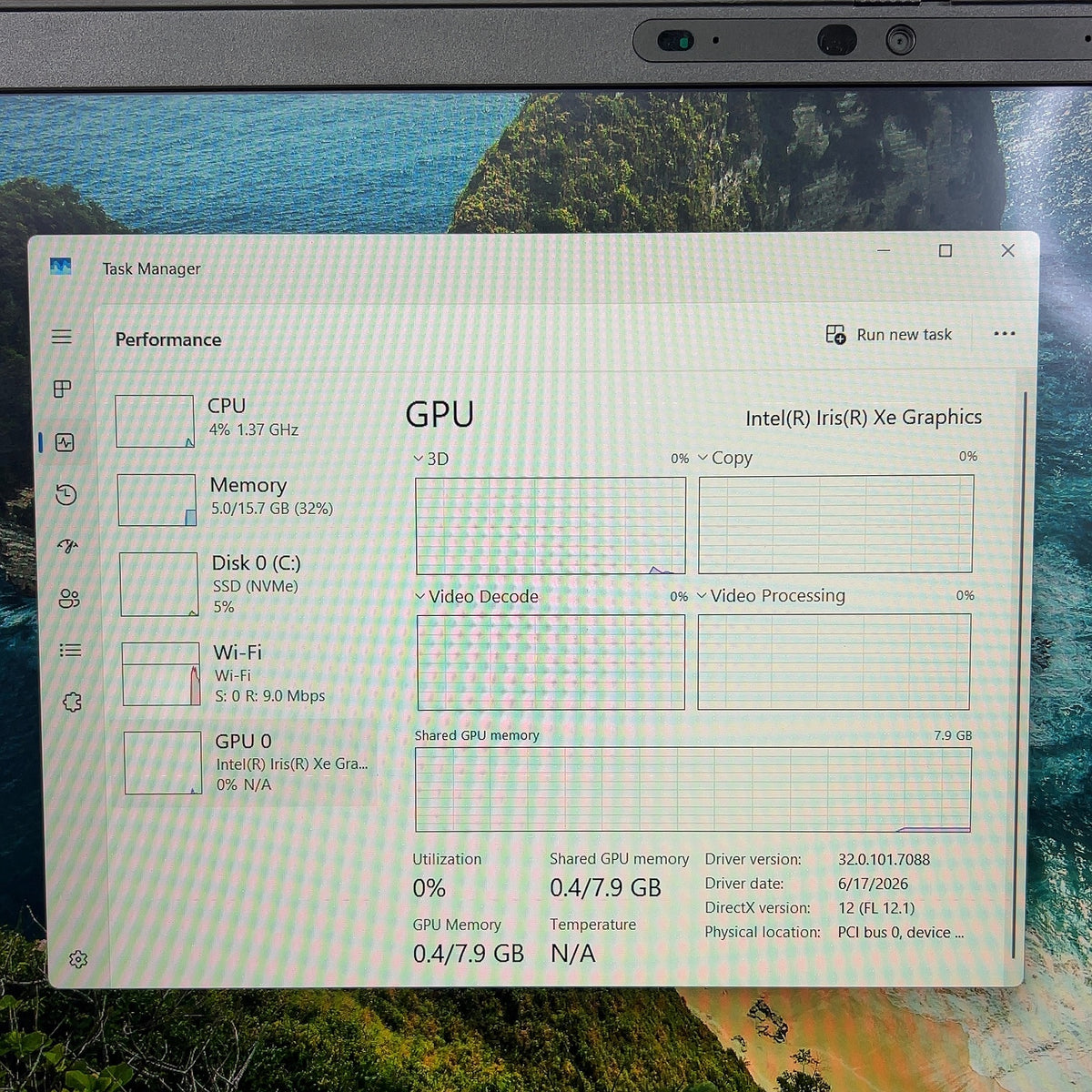Click DirectX version 12 (FL 12.1)
The image size is (1092, 1092).
coord(876,908)
